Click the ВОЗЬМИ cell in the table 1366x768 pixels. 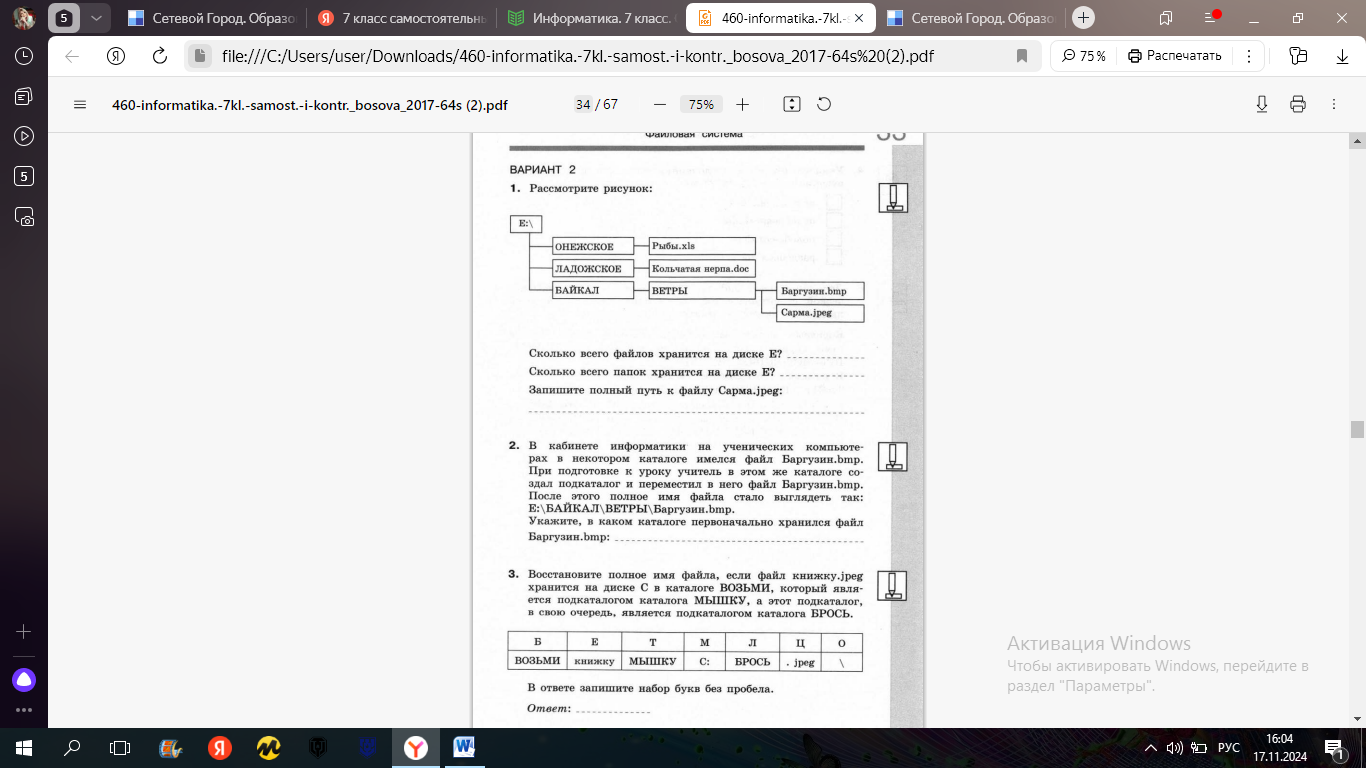point(537,661)
